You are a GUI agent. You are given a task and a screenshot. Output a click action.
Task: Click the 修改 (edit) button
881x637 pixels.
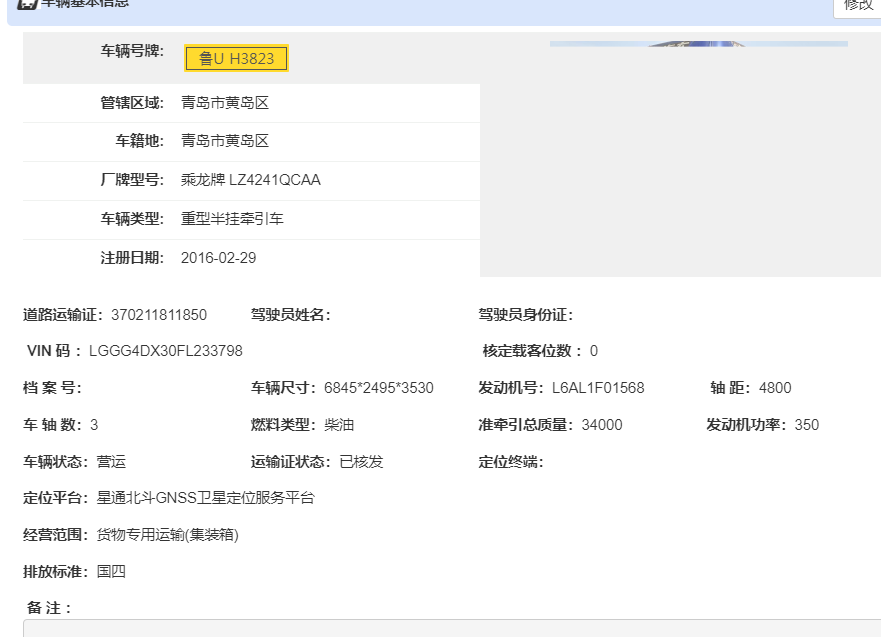pos(858,6)
